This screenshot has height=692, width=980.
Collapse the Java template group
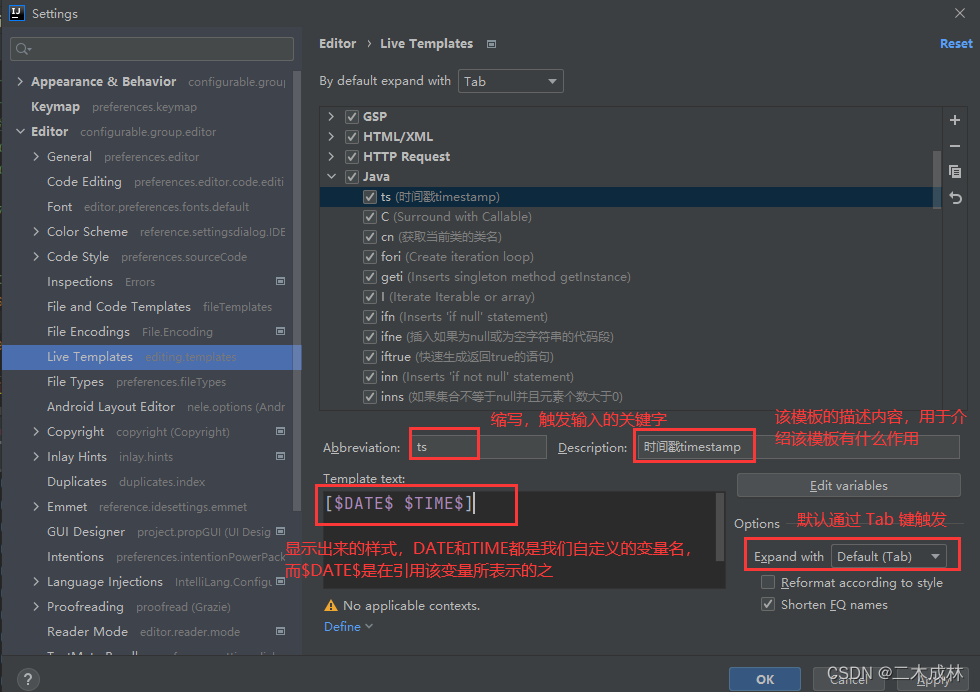point(331,177)
